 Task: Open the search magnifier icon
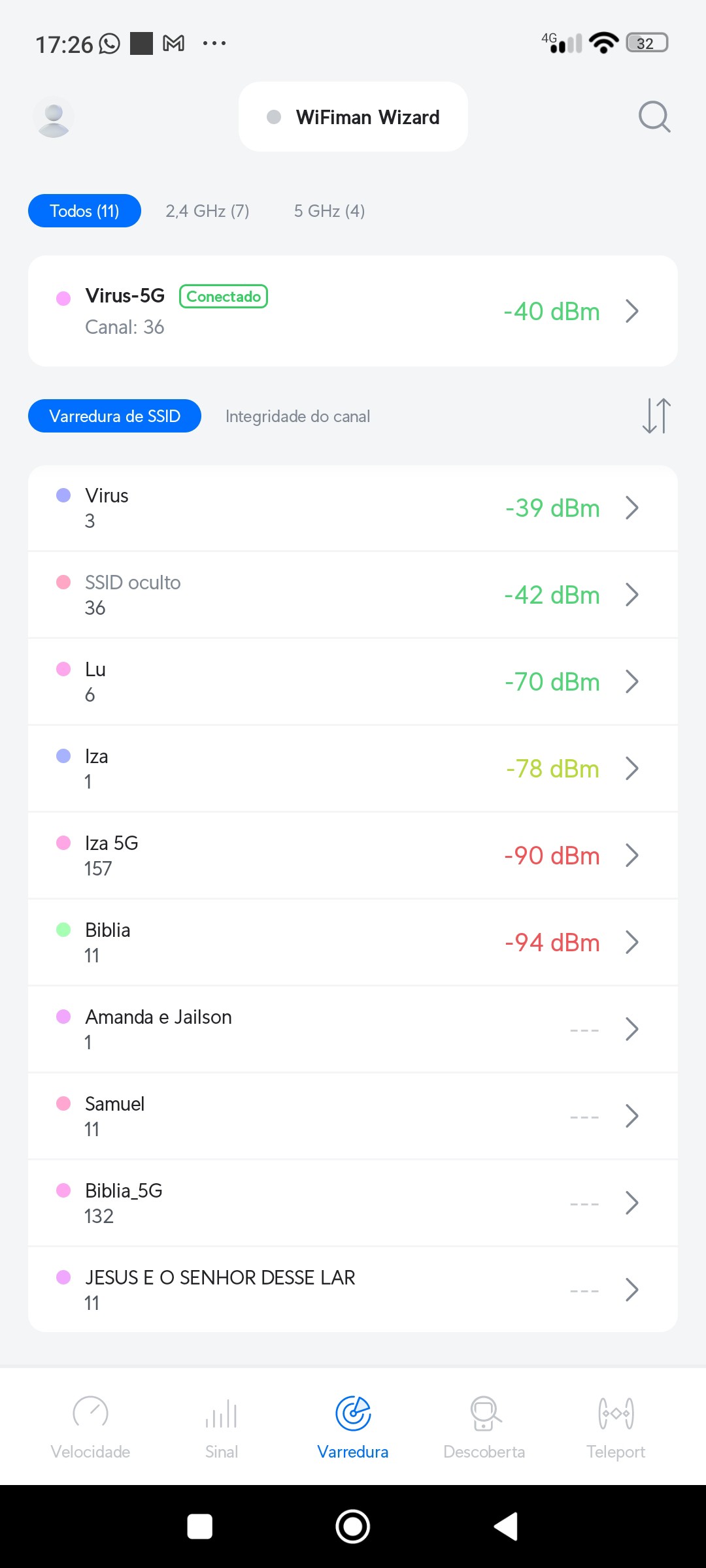[x=654, y=117]
